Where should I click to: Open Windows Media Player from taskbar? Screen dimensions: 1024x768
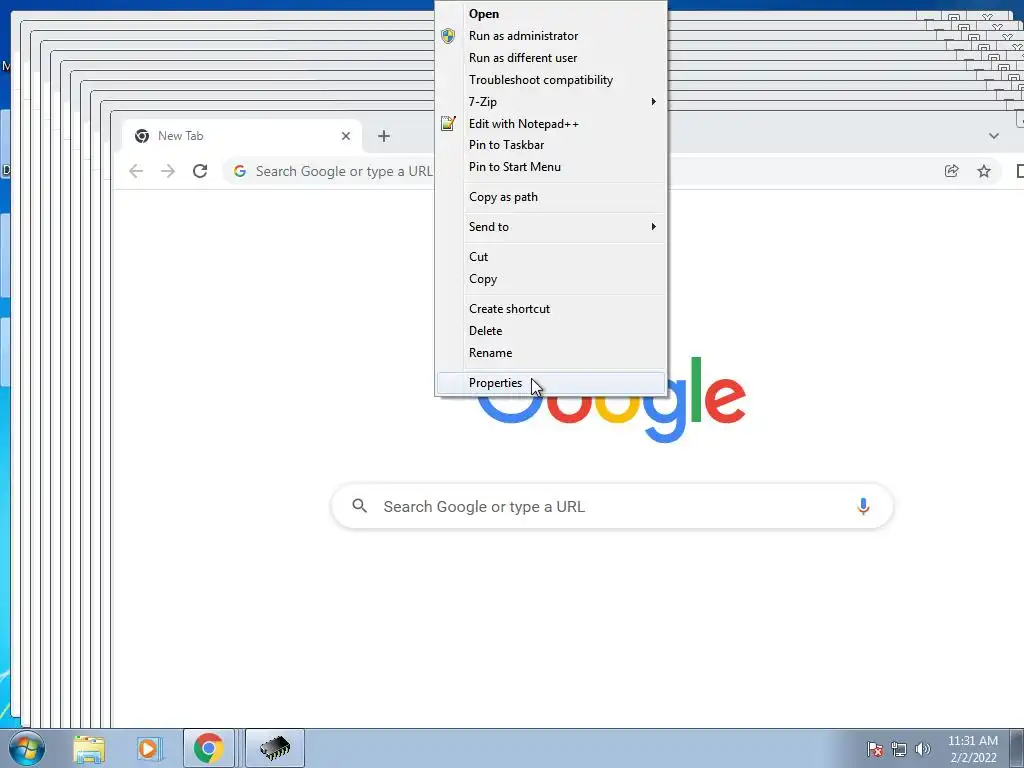149,748
